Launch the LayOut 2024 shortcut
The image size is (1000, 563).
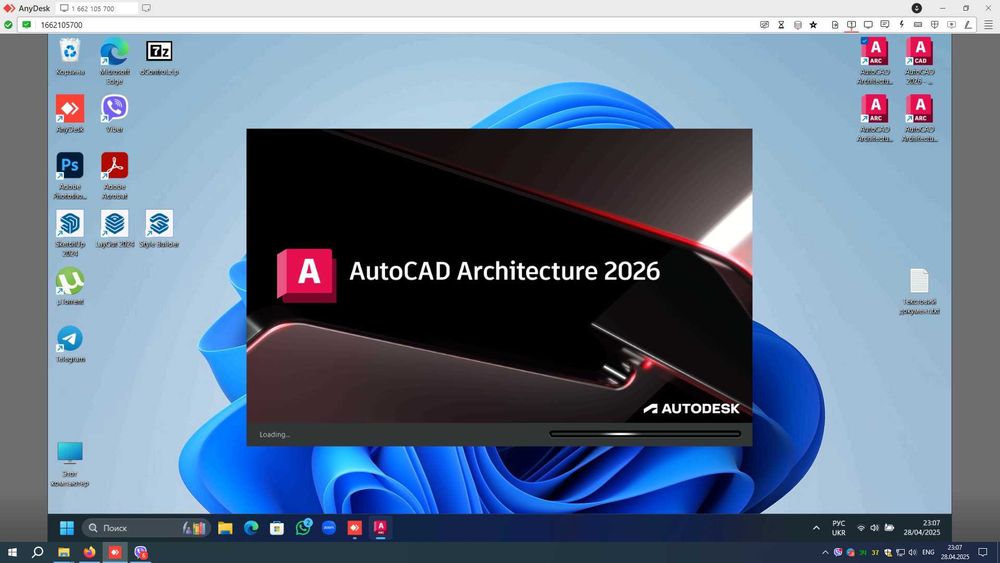pos(115,229)
